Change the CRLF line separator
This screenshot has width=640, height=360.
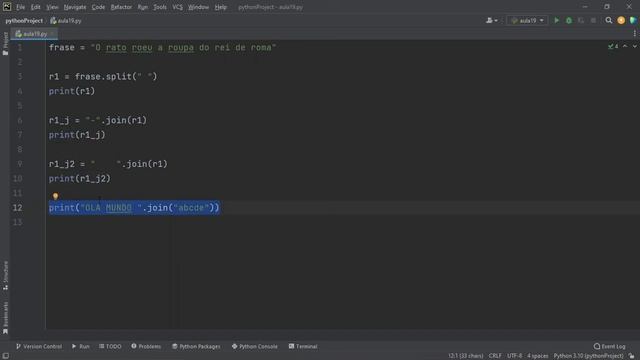tap(495, 356)
